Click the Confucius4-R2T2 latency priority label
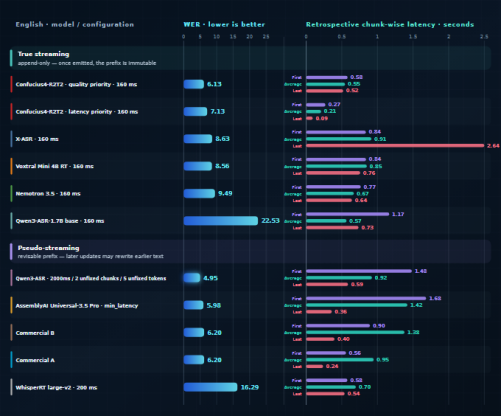The width and height of the screenshot is (501, 416). click(x=77, y=112)
